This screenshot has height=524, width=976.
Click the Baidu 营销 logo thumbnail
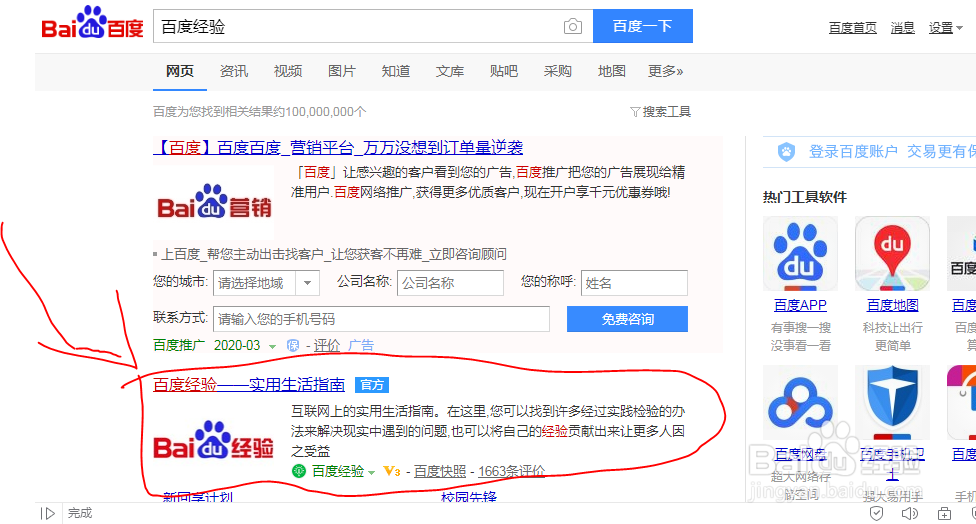coord(214,201)
